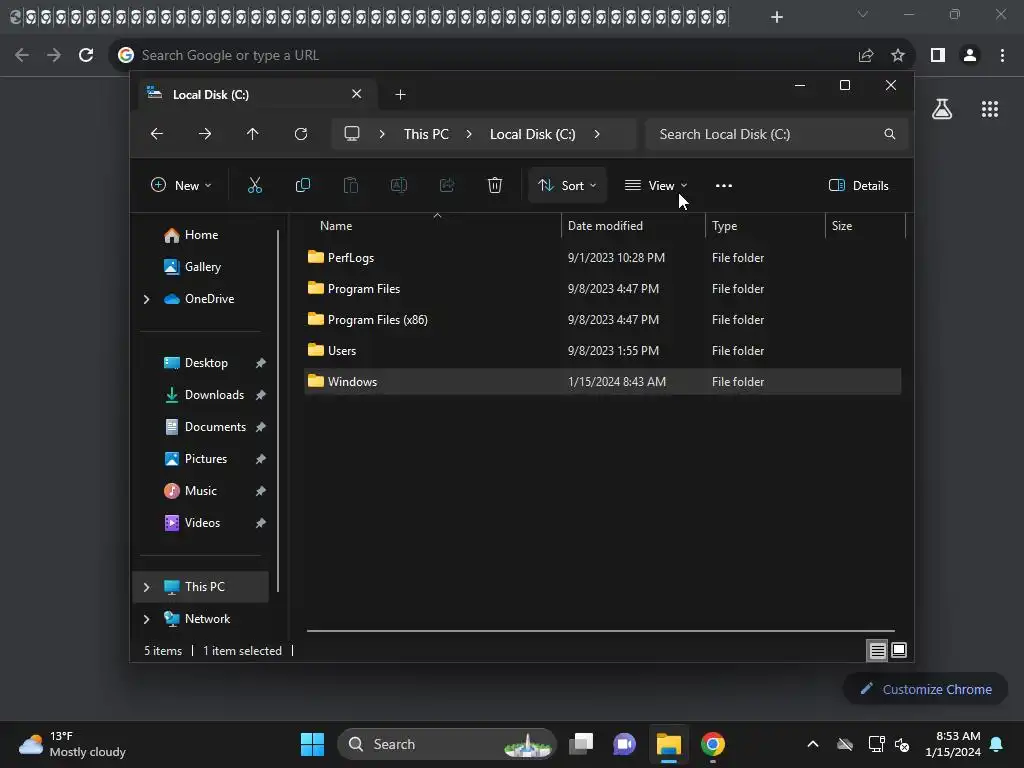Open the Search Labs flask icon
The width and height of the screenshot is (1024, 768).
[x=942, y=109]
